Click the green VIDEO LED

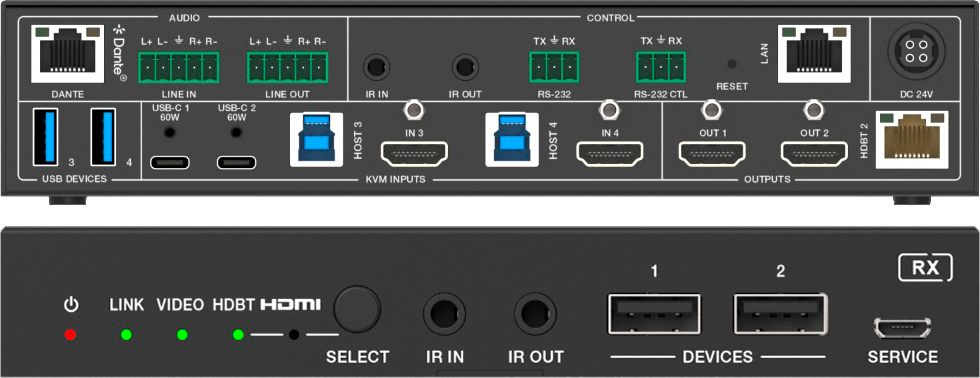(x=182, y=335)
